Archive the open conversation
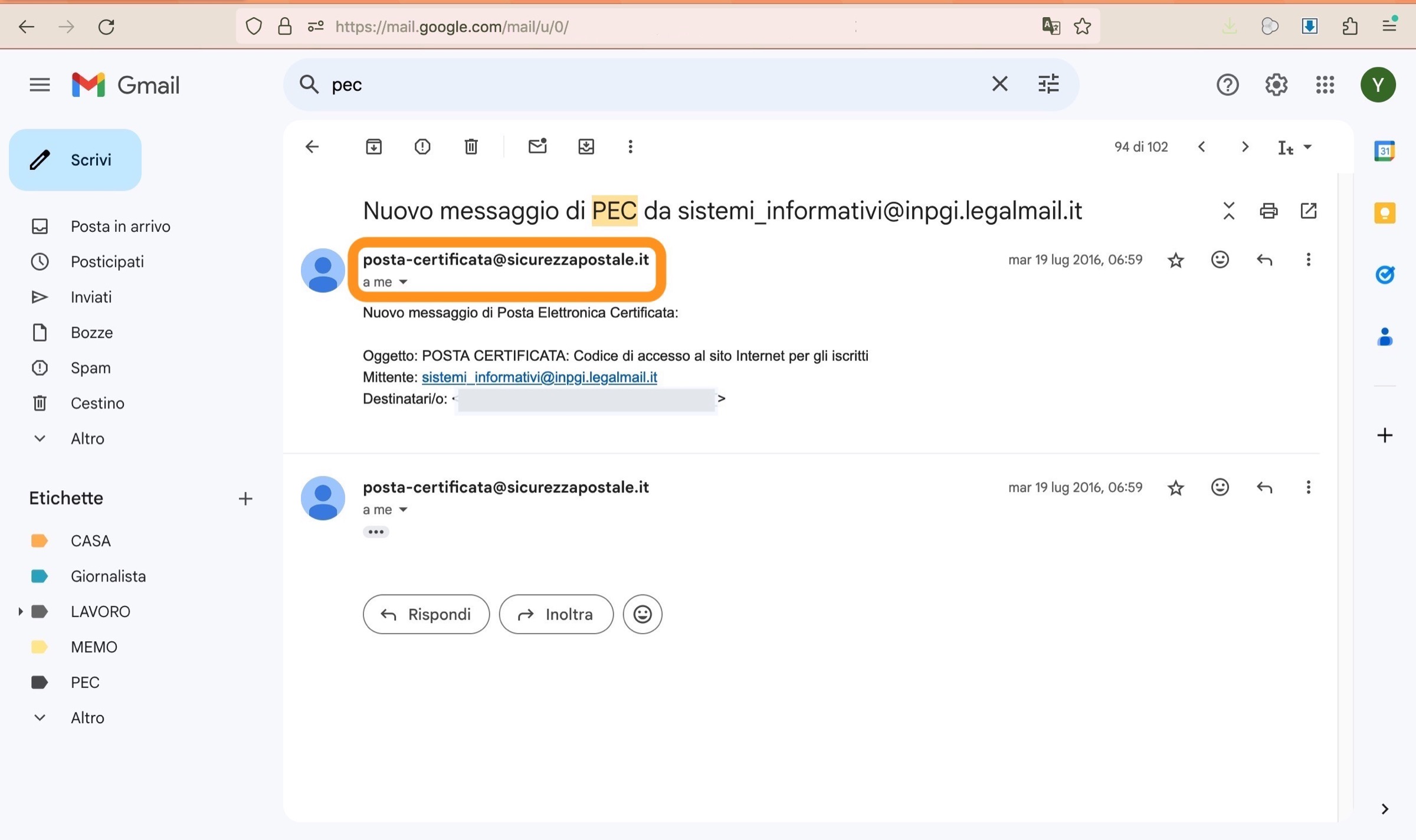 click(373, 146)
